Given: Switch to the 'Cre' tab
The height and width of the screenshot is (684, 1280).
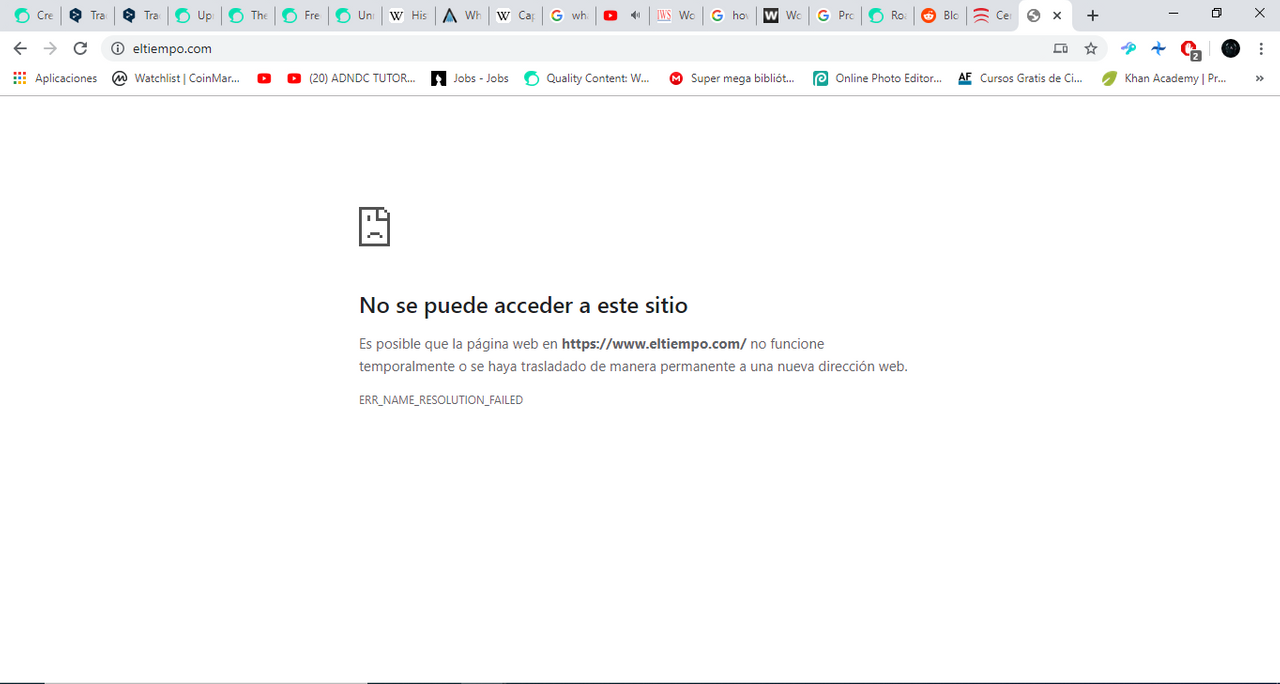Looking at the screenshot, I should 33,16.
